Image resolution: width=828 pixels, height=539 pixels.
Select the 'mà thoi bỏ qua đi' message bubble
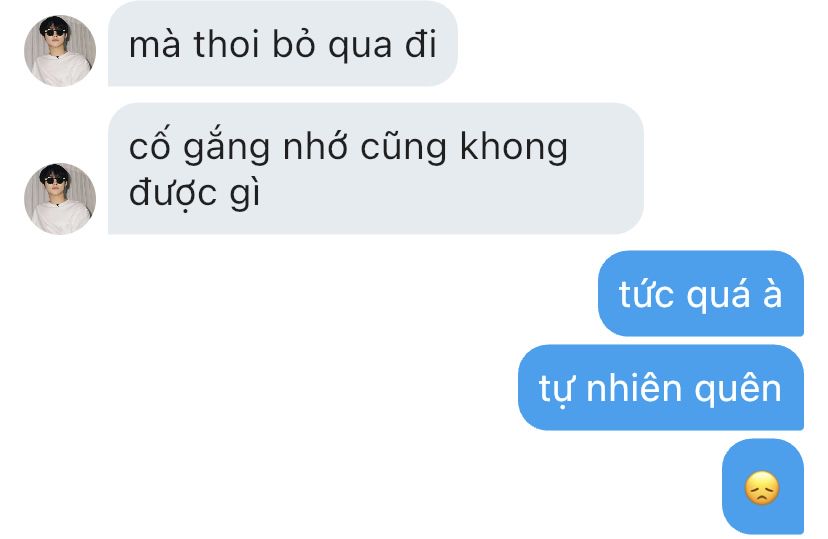click(283, 43)
